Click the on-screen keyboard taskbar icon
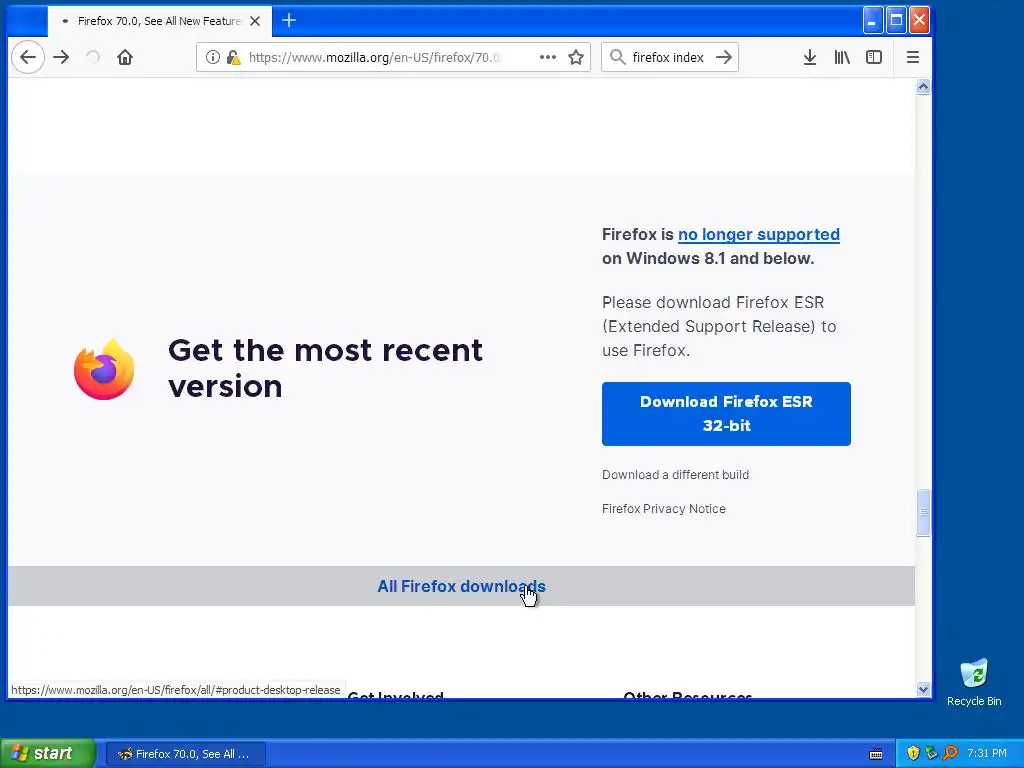1024x768 pixels. point(876,754)
